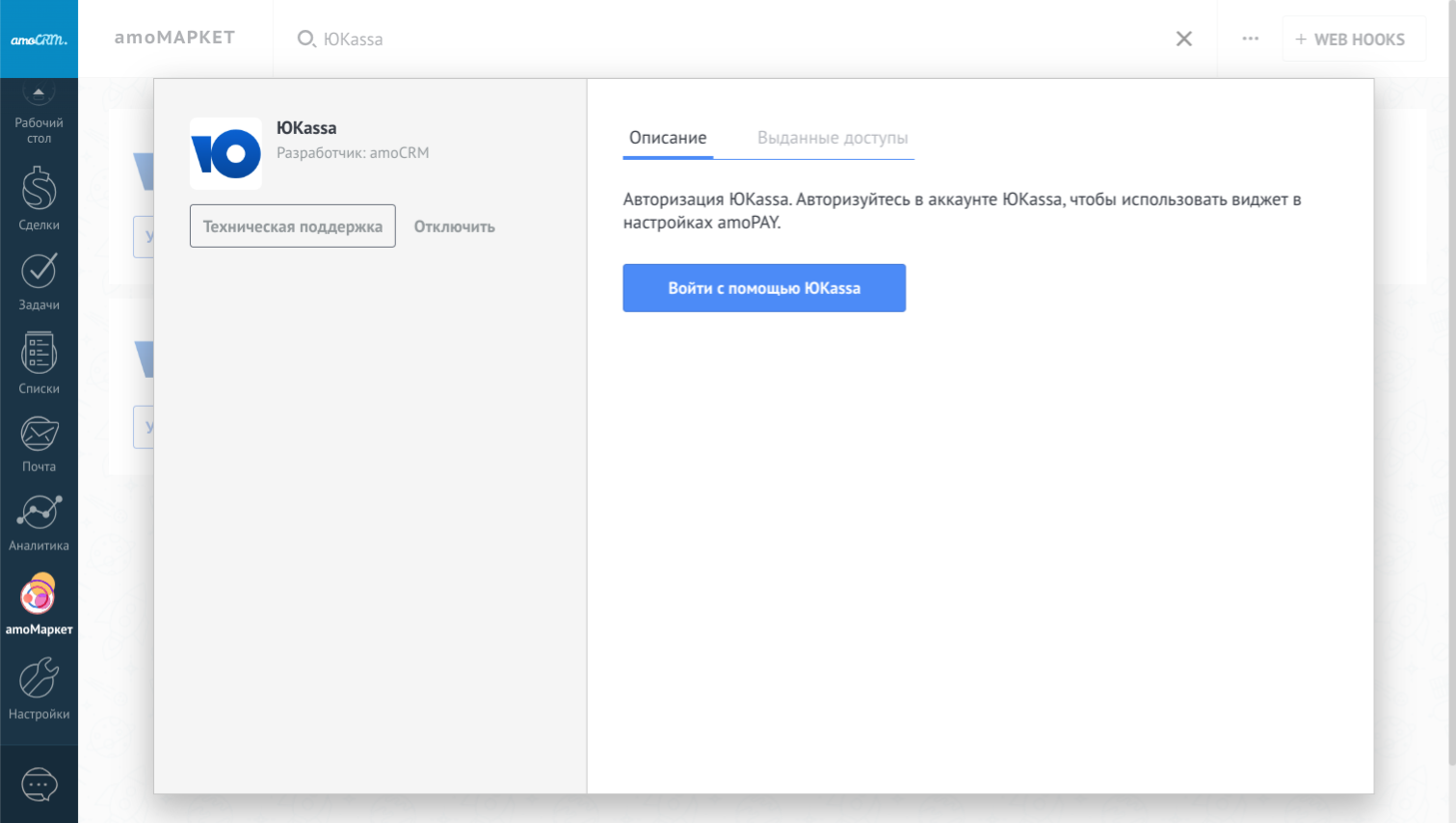Image resolution: width=1456 pixels, height=823 pixels.
Task: Open the chat bubble icon at sidebar bottom
Action: 39,784
